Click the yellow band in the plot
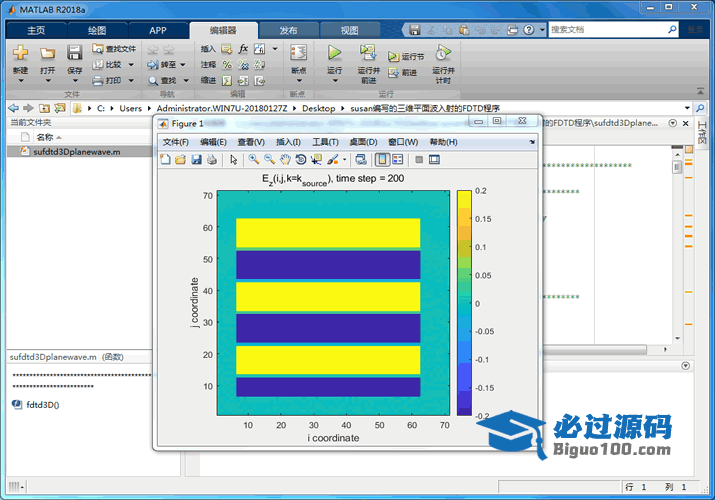The height and width of the screenshot is (500, 715). tap(328, 234)
